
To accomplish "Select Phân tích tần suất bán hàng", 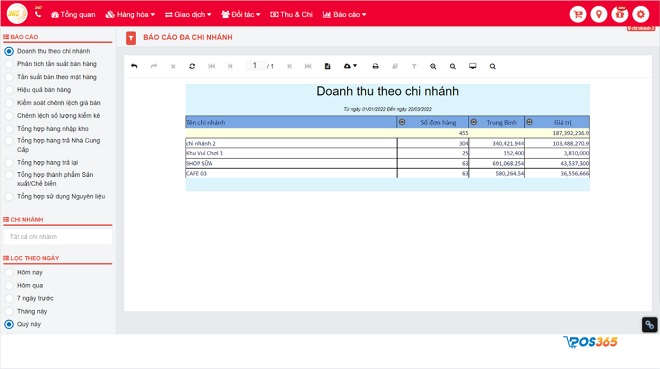I will pos(51,64).
